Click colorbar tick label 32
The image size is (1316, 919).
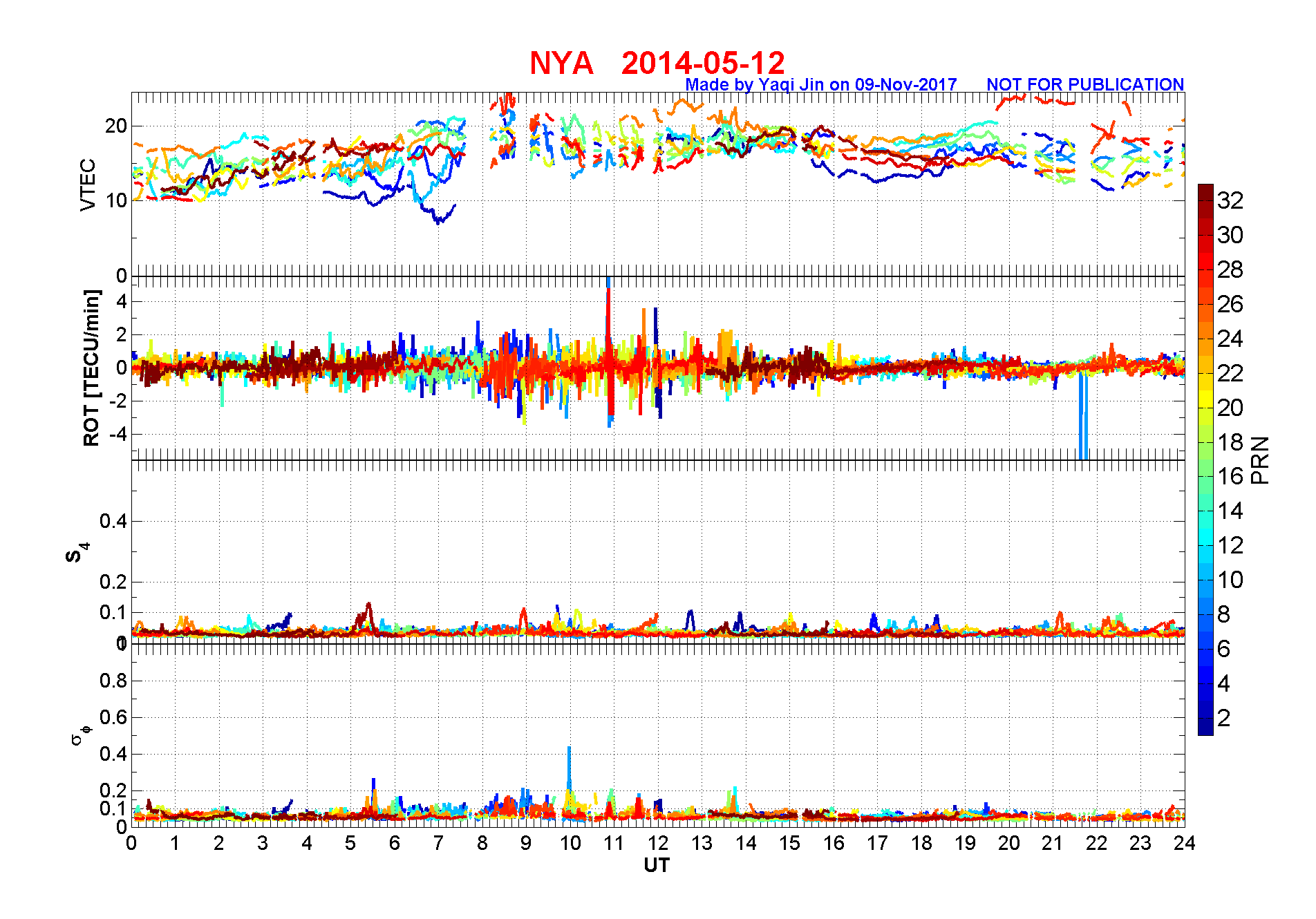pos(1230,200)
